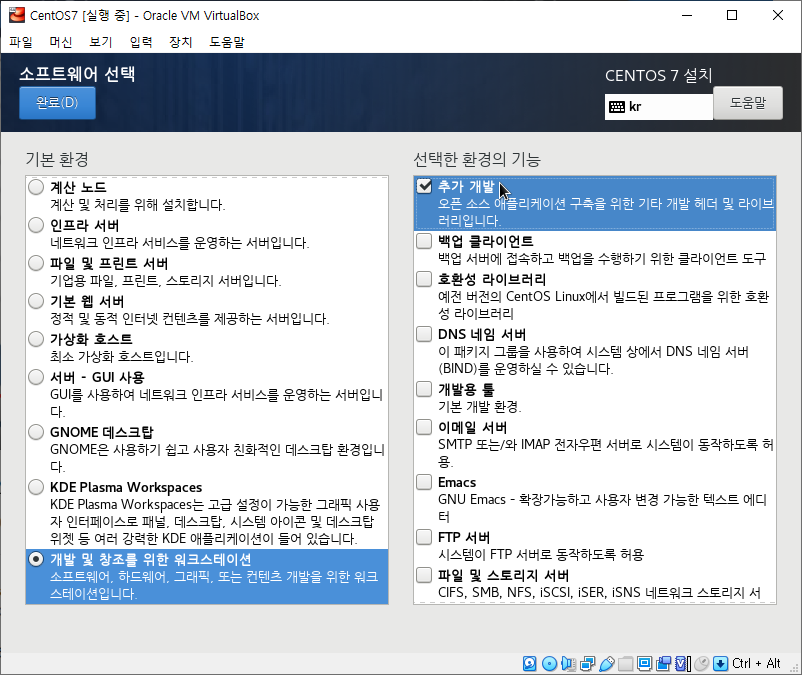
Task: Check the 호환성 라이브러리 option
Action: coord(424,279)
